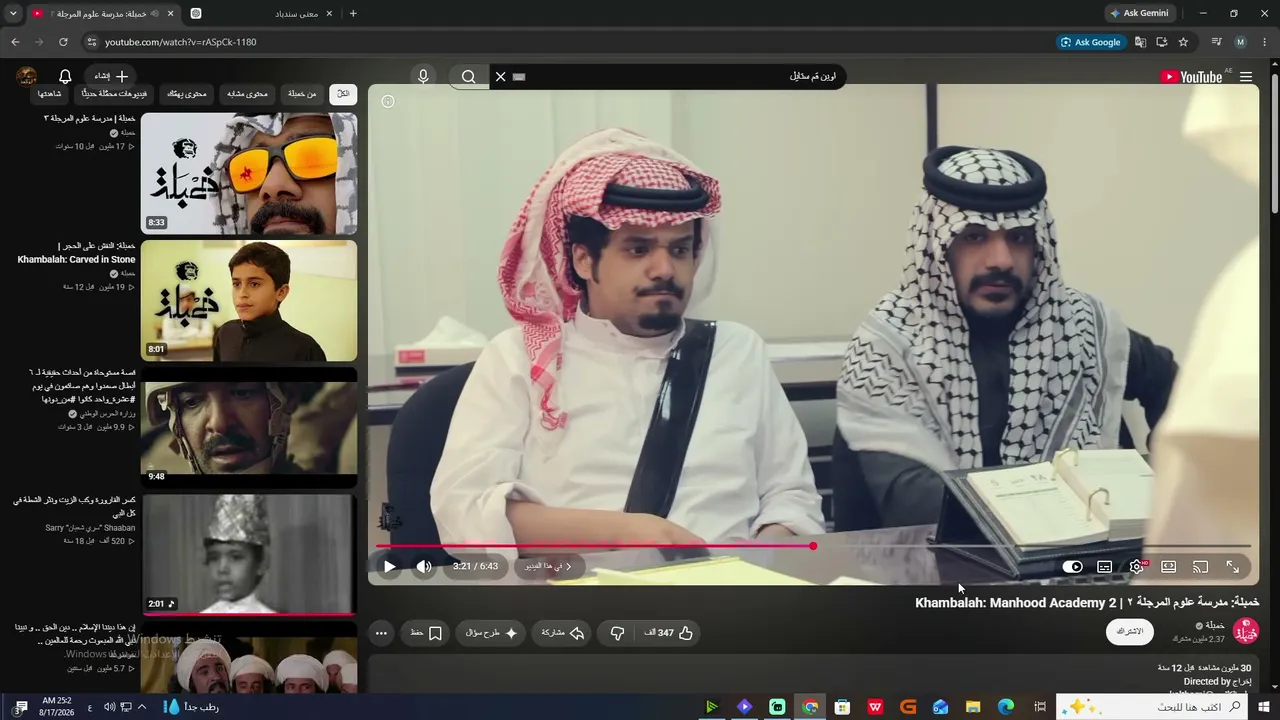Expand the 'في هذا الفيديو' chapters chip
The height and width of the screenshot is (720, 1280).
pyautogui.click(x=549, y=566)
